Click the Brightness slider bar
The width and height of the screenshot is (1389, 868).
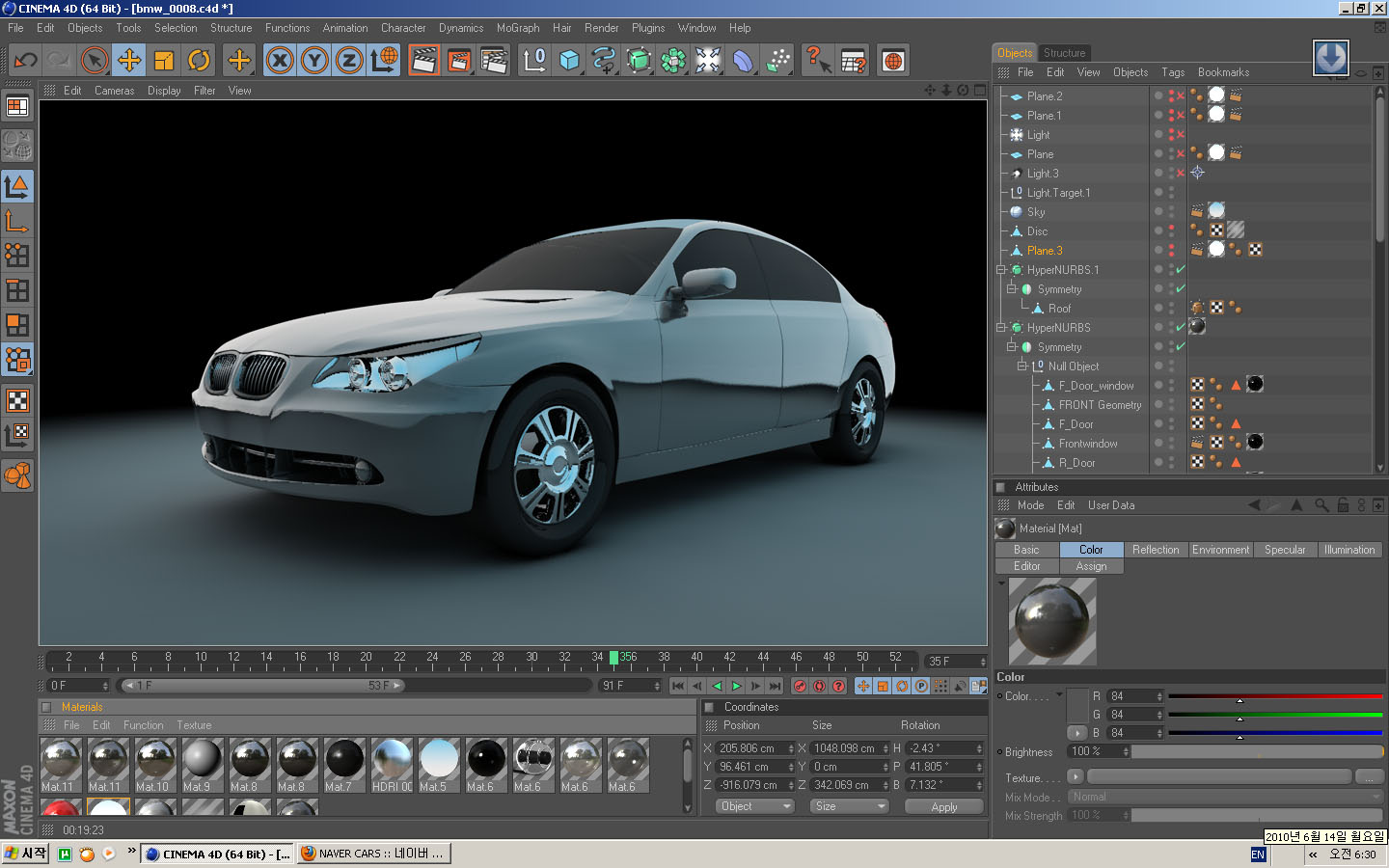1257,751
